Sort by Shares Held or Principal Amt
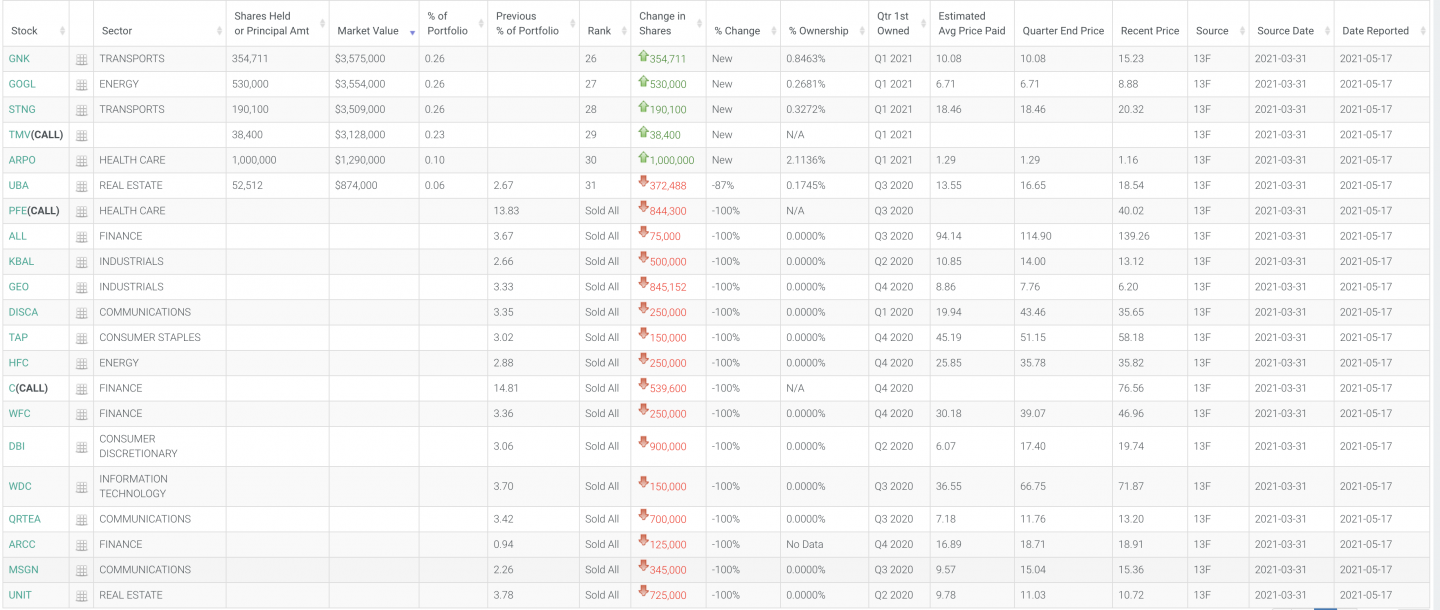 tap(277, 23)
